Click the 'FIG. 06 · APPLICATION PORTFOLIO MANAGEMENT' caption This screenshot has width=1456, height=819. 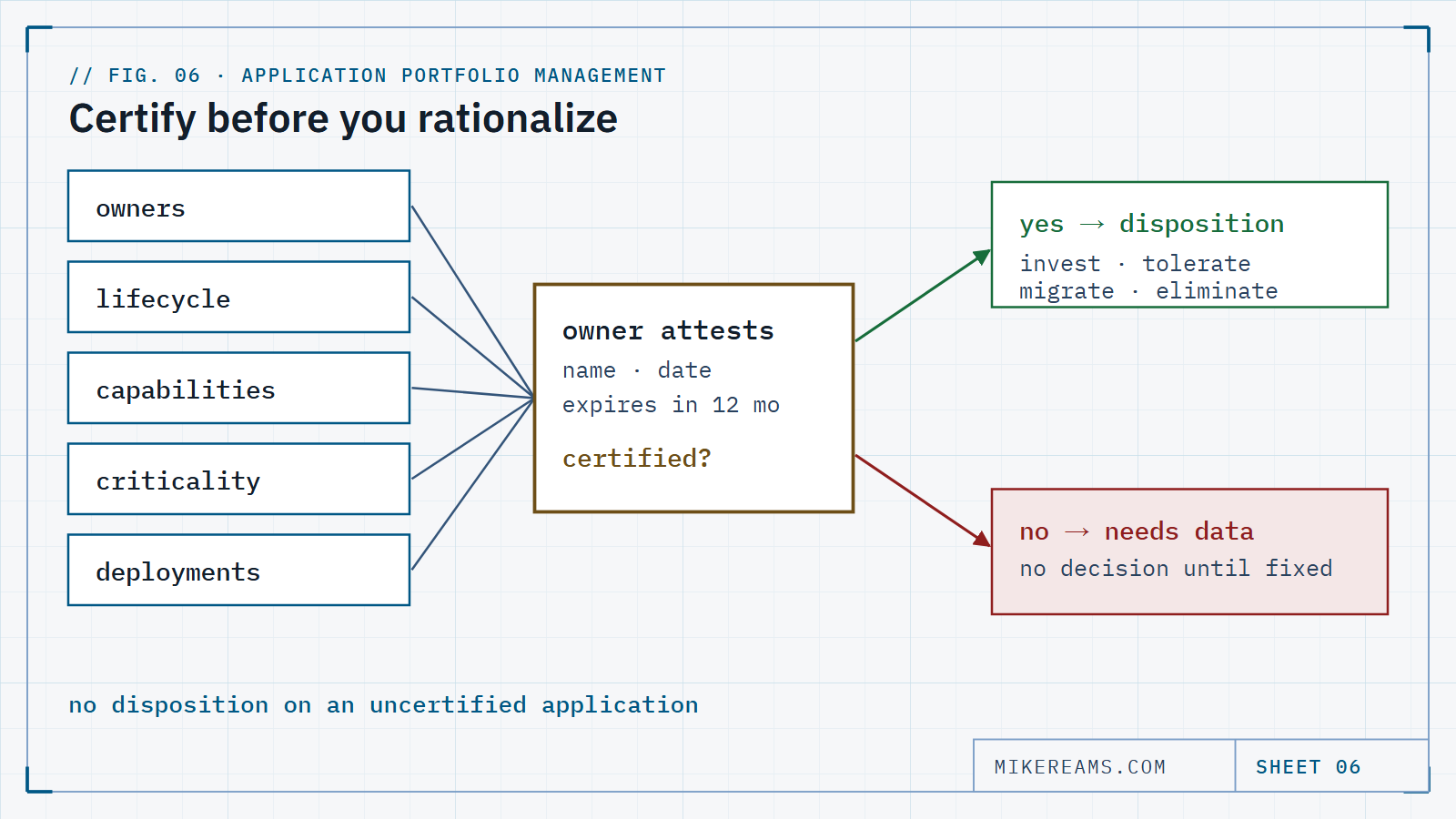[368, 76]
